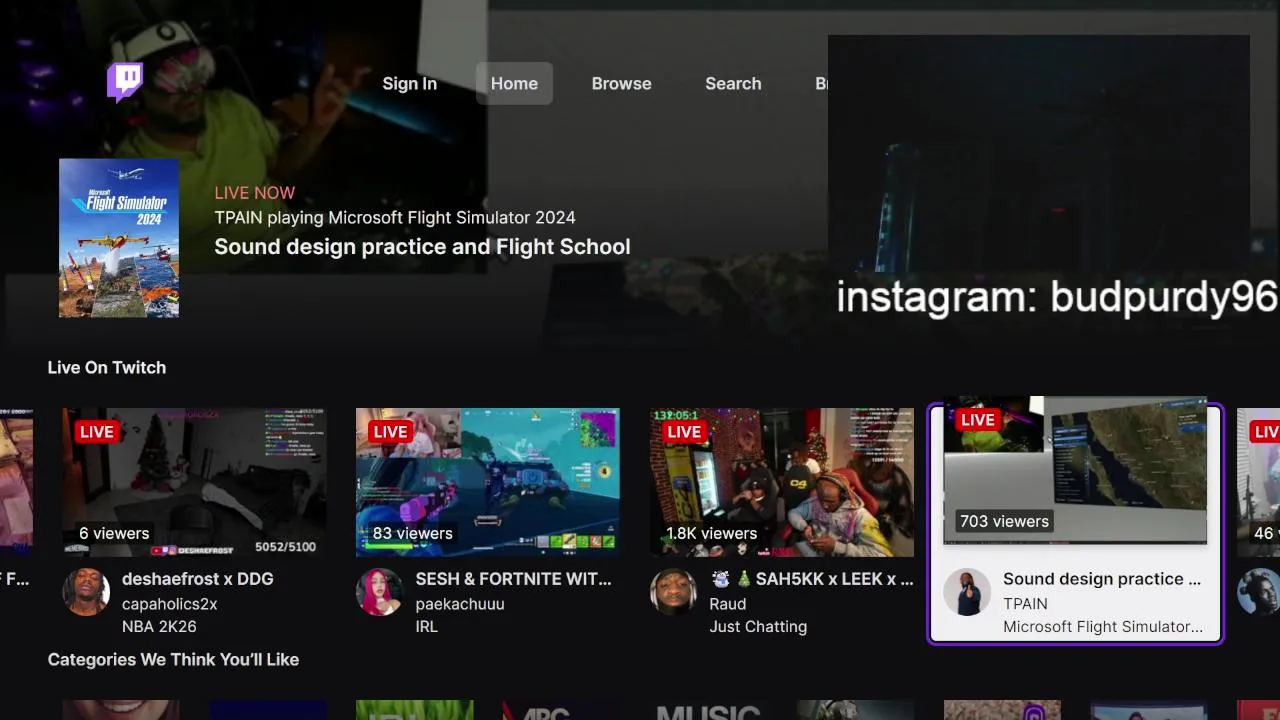Image resolution: width=1280 pixels, height=720 pixels.
Task: Click the LIVE badge on TPAIN's stream
Action: (978, 420)
